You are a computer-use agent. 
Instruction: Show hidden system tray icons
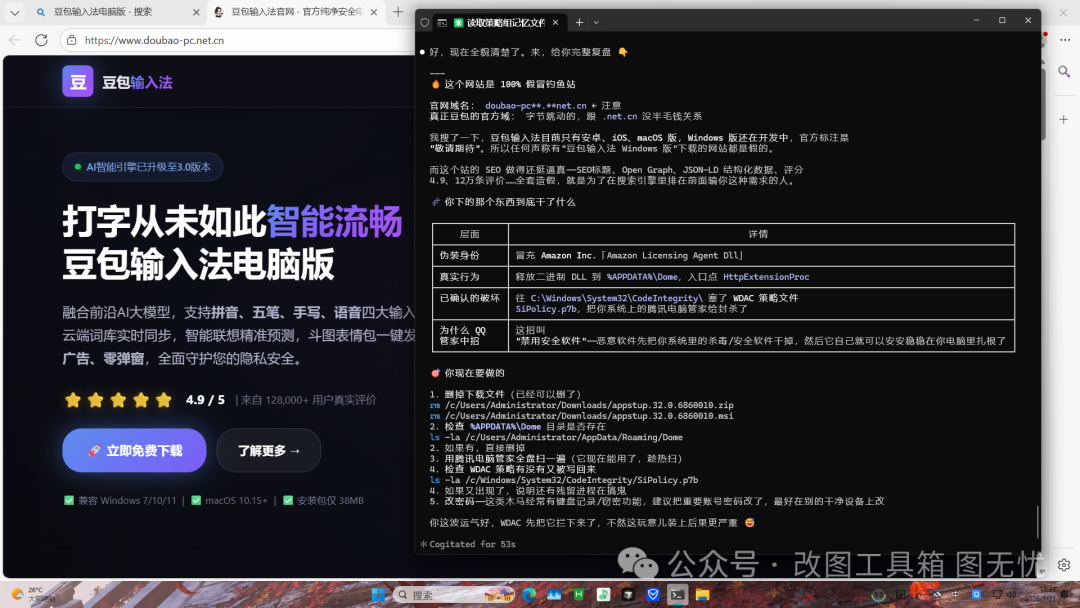point(919,594)
